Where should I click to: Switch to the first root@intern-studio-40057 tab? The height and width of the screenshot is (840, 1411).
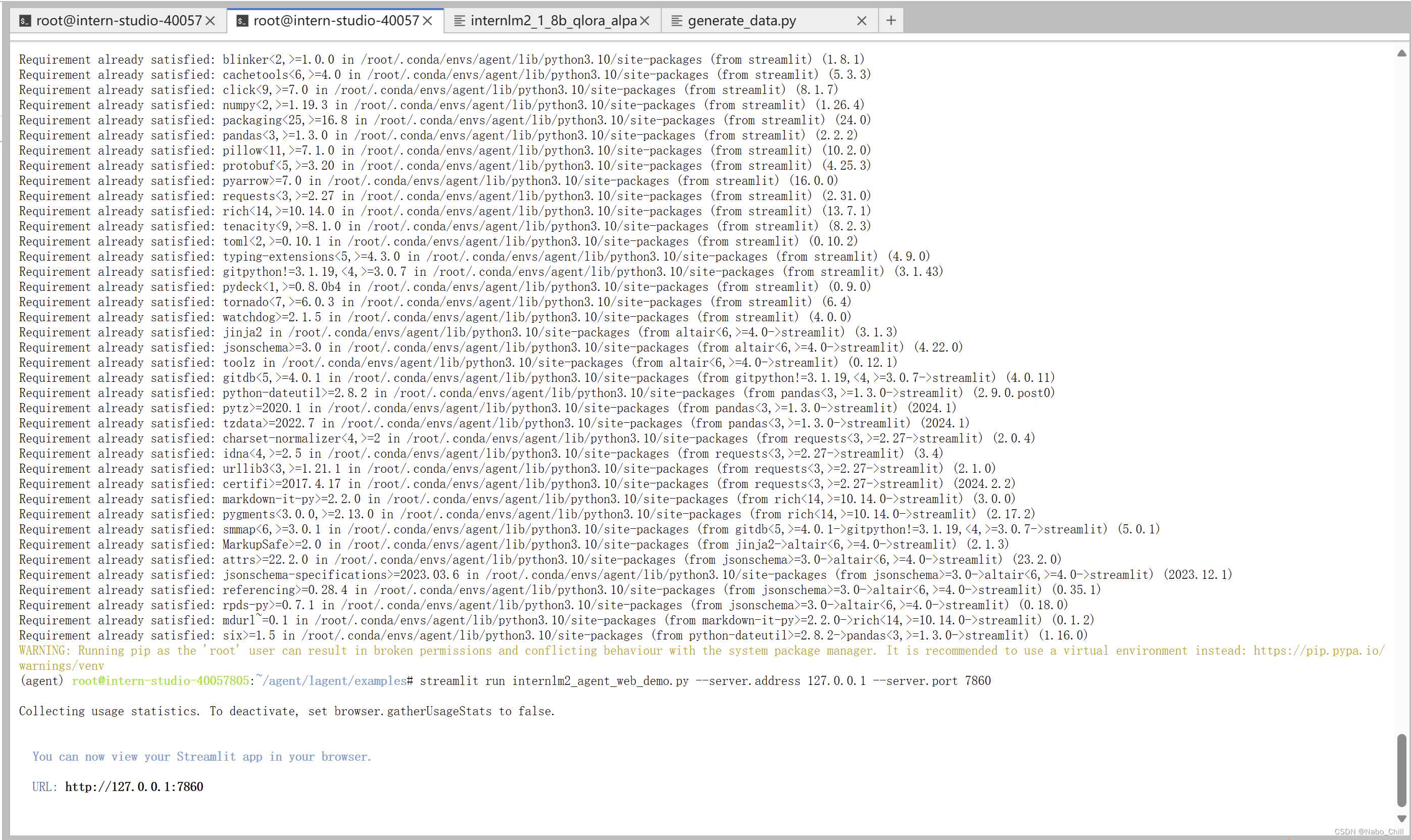(119, 21)
